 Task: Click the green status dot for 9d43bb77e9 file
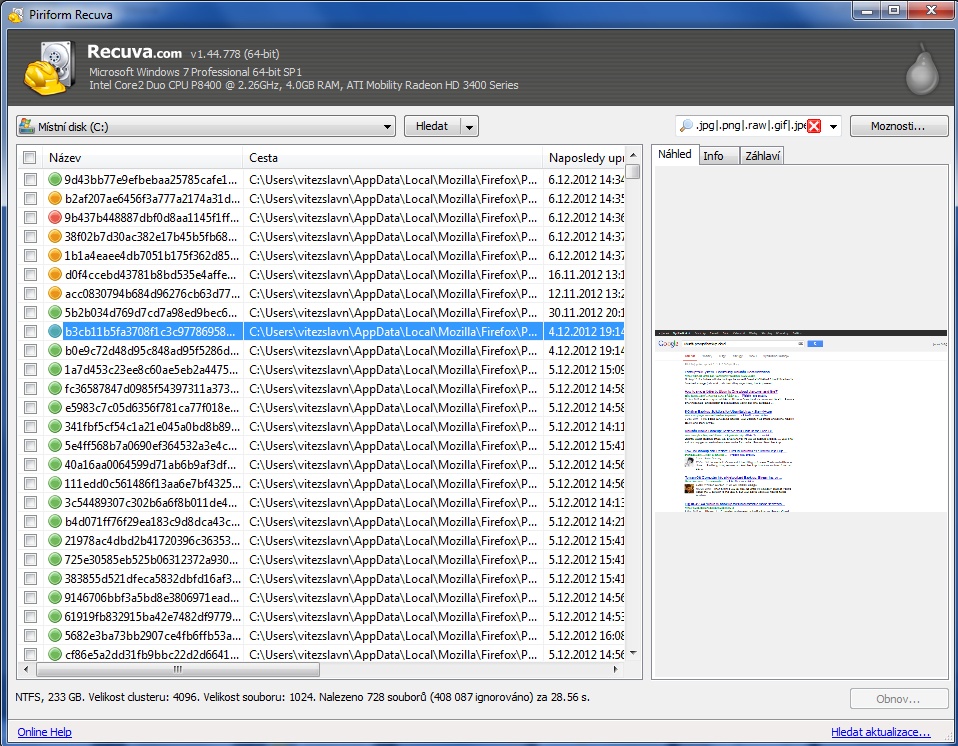(x=56, y=180)
